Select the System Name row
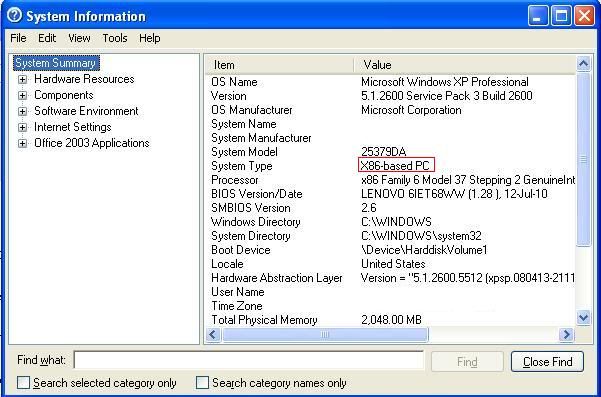Image resolution: width=601 pixels, height=397 pixels. [391, 124]
